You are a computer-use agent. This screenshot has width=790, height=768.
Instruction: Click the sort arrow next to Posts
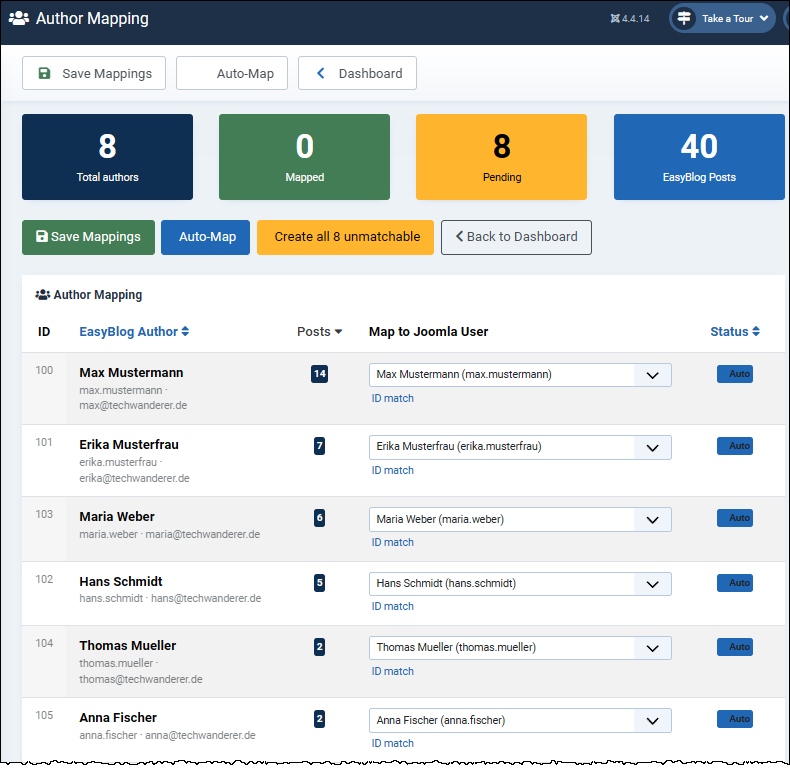pyautogui.click(x=338, y=332)
